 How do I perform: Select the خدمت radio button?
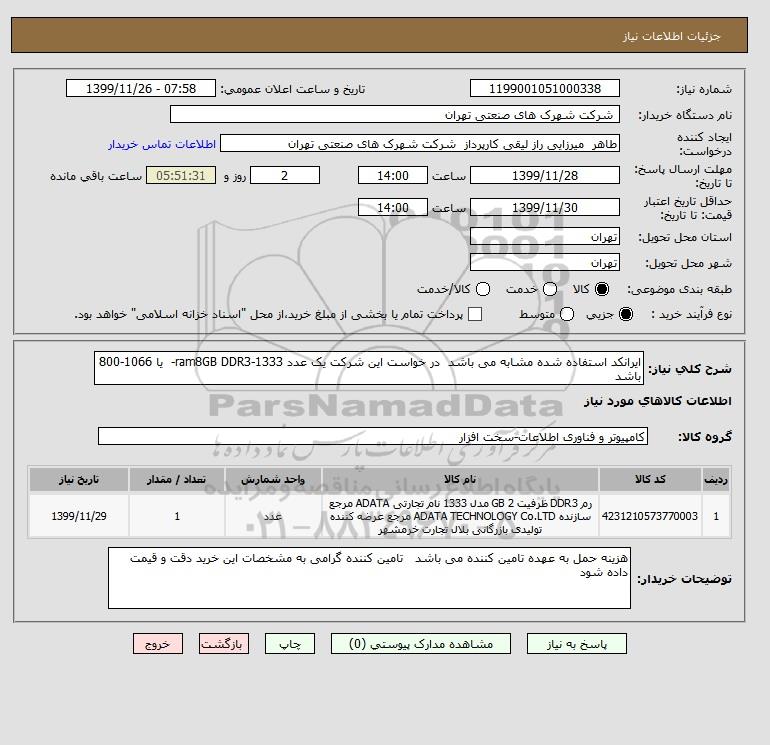coord(550,289)
